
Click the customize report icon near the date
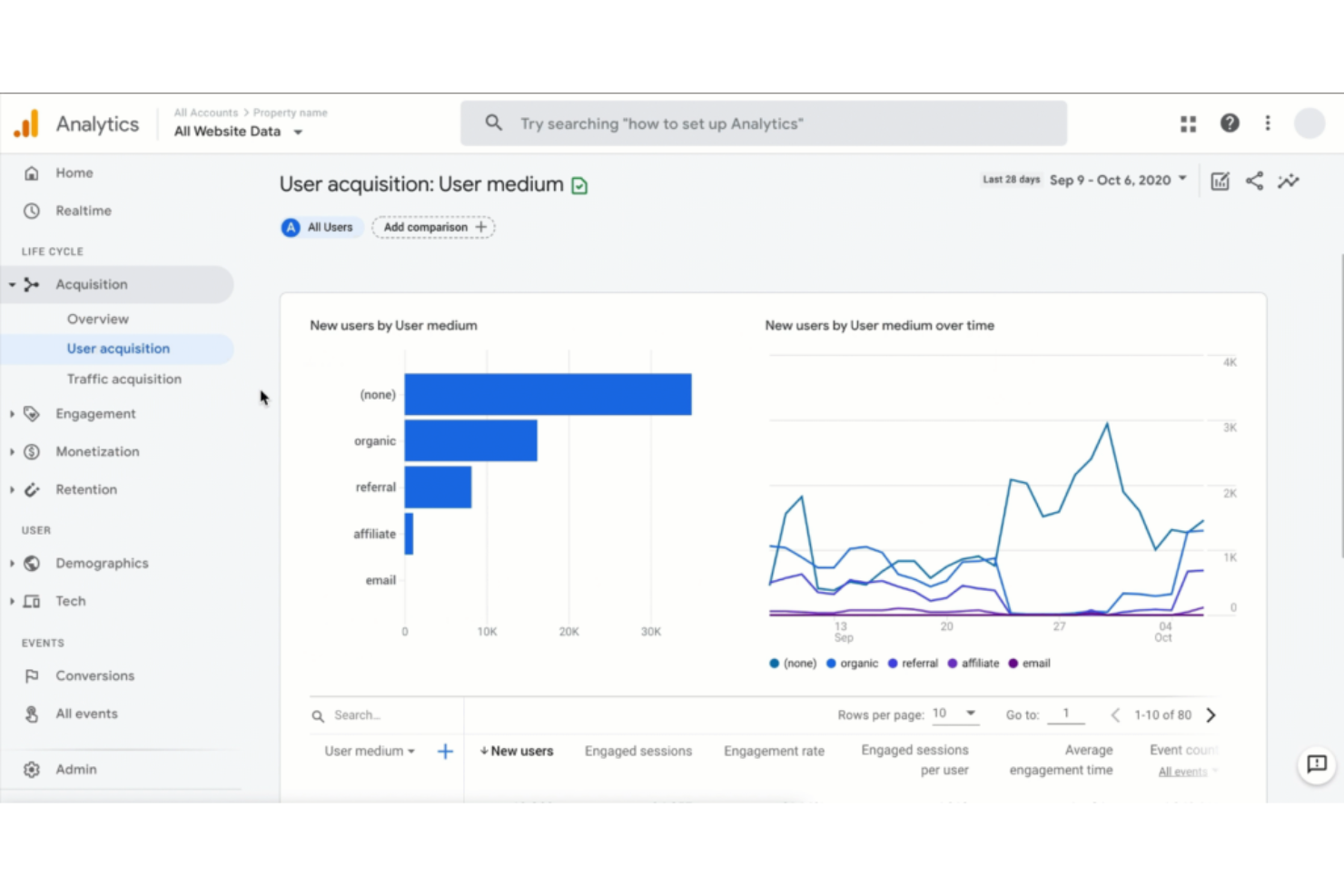pyautogui.click(x=1220, y=181)
